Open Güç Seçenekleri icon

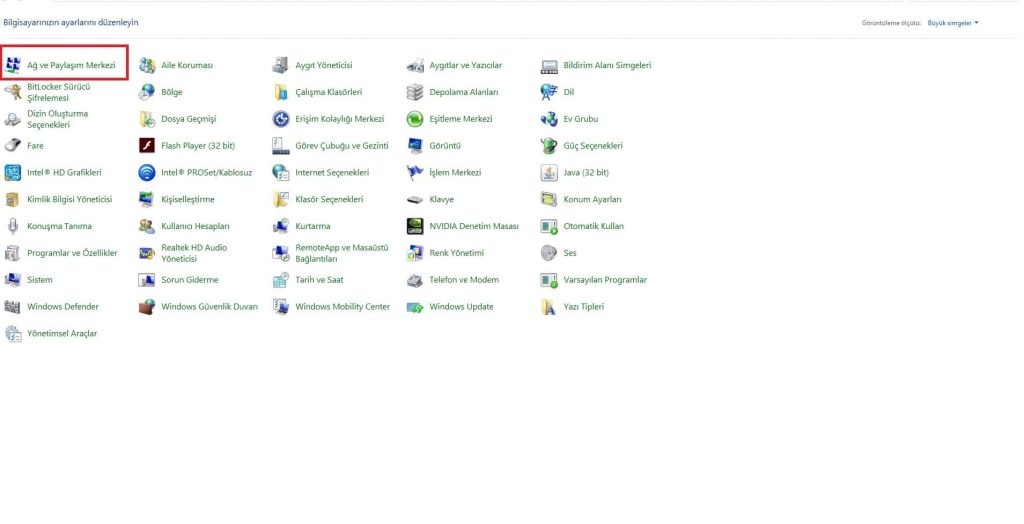pos(549,146)
